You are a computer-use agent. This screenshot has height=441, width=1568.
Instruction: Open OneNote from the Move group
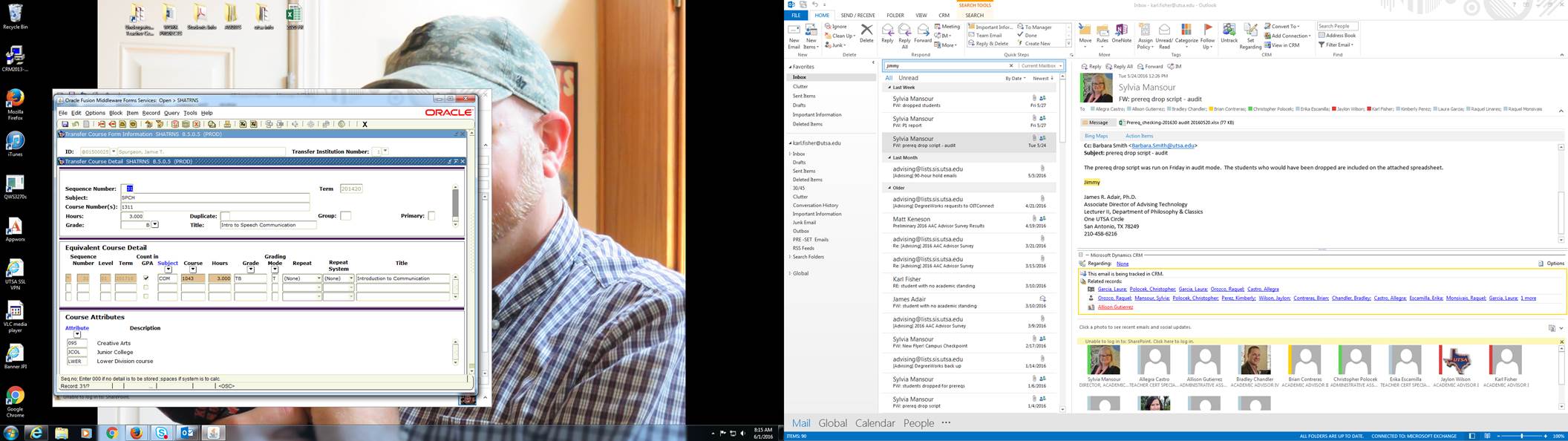coord(1121,34)
